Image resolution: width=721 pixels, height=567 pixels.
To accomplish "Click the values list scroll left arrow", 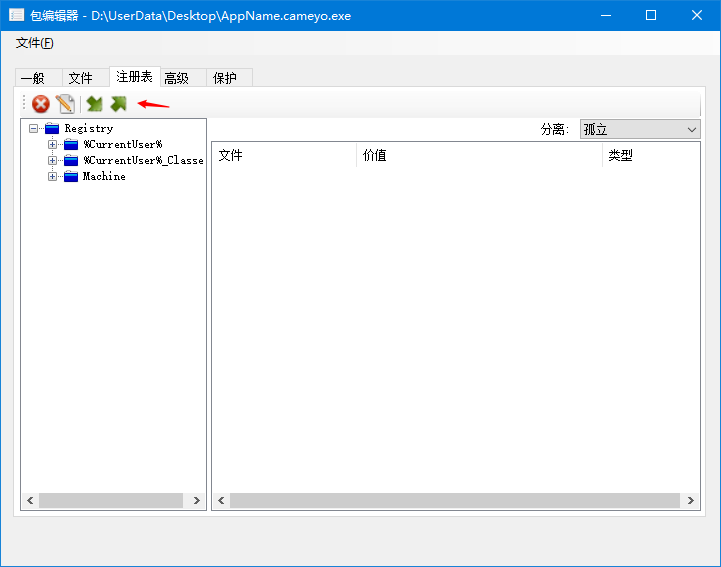I will pos(221,500).
